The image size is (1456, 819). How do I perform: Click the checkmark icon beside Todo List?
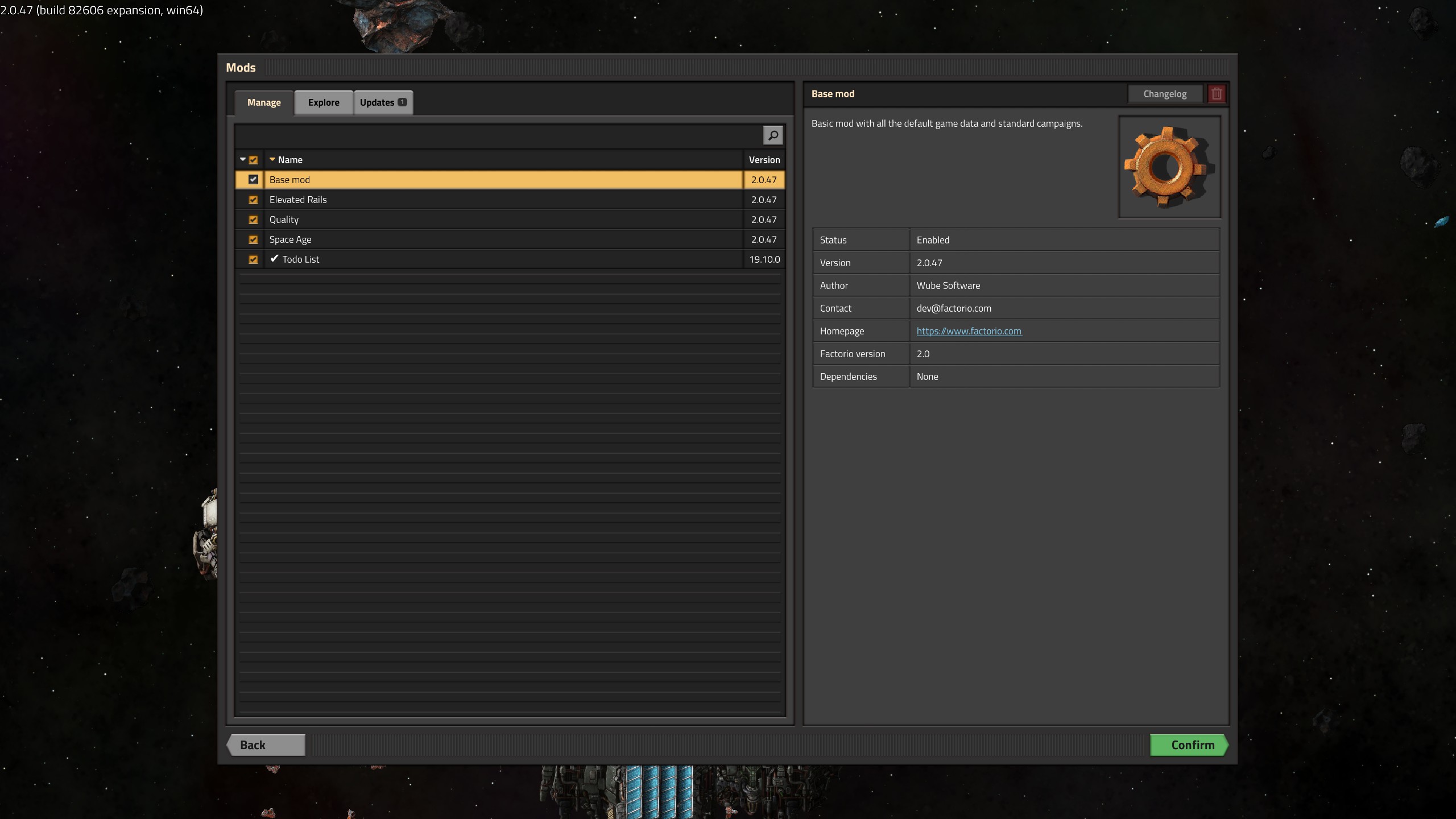pyautogui.click(x=275, y=259)
